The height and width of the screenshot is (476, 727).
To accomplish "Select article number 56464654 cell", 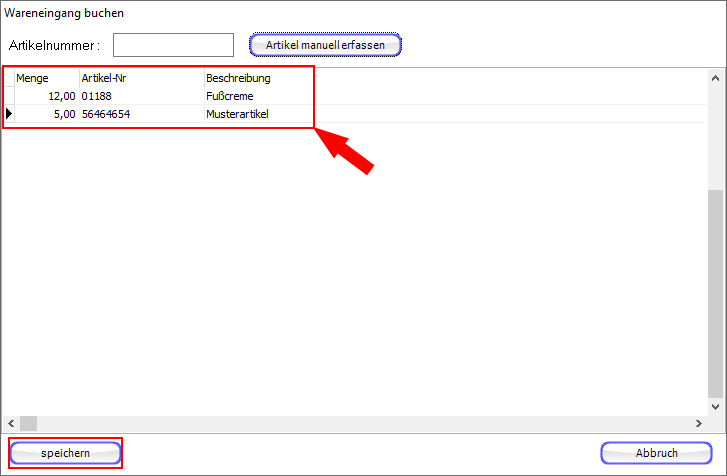I will (x=140, y=114).
